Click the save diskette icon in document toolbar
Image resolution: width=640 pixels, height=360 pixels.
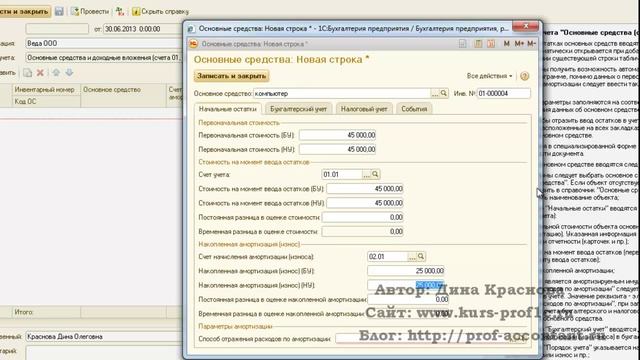[x=59, y=11]
